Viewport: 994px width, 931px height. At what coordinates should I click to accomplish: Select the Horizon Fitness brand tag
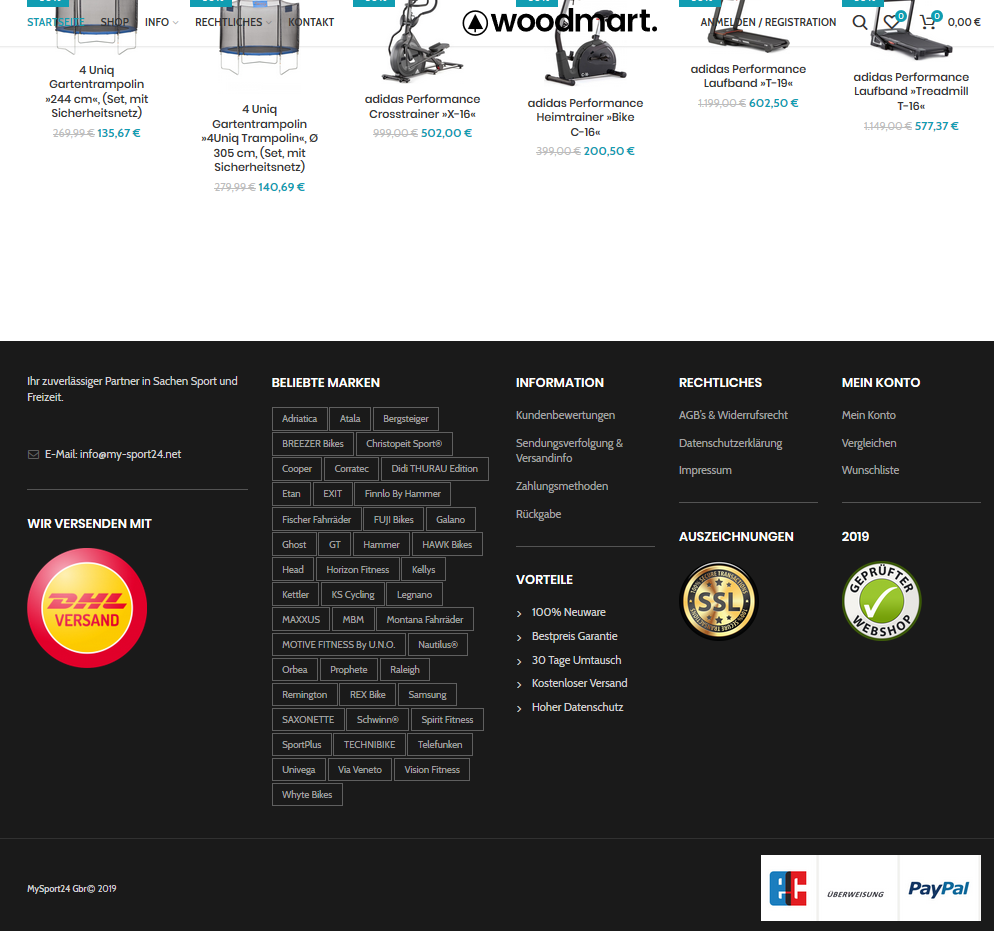358,570
